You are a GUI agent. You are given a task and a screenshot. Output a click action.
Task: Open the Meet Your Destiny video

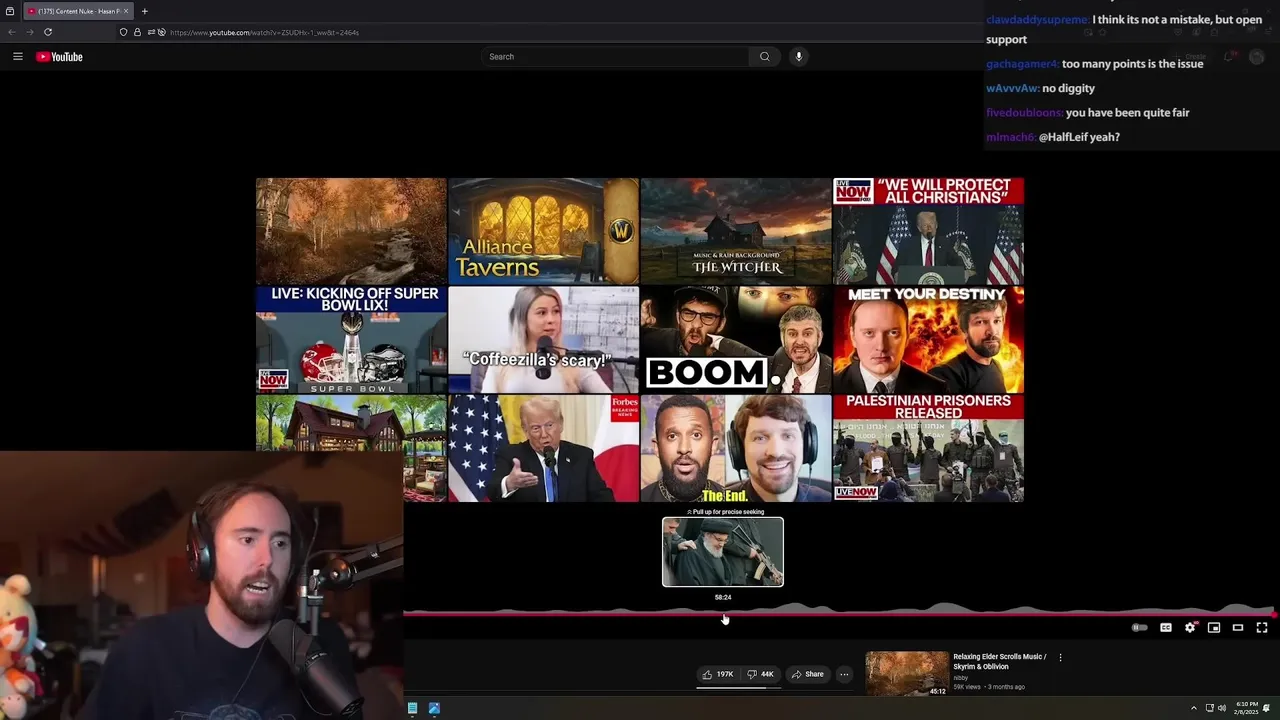click(928, 339)
